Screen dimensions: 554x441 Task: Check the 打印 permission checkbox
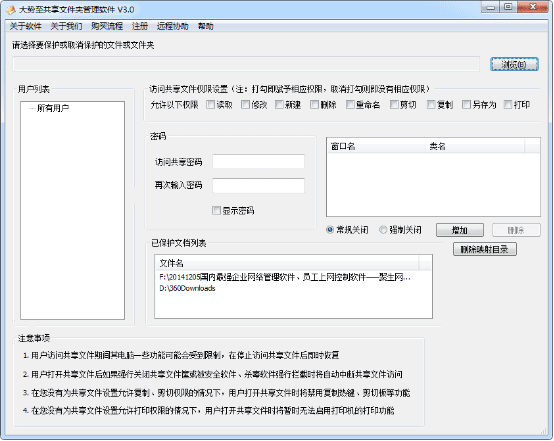pos(508,105)
